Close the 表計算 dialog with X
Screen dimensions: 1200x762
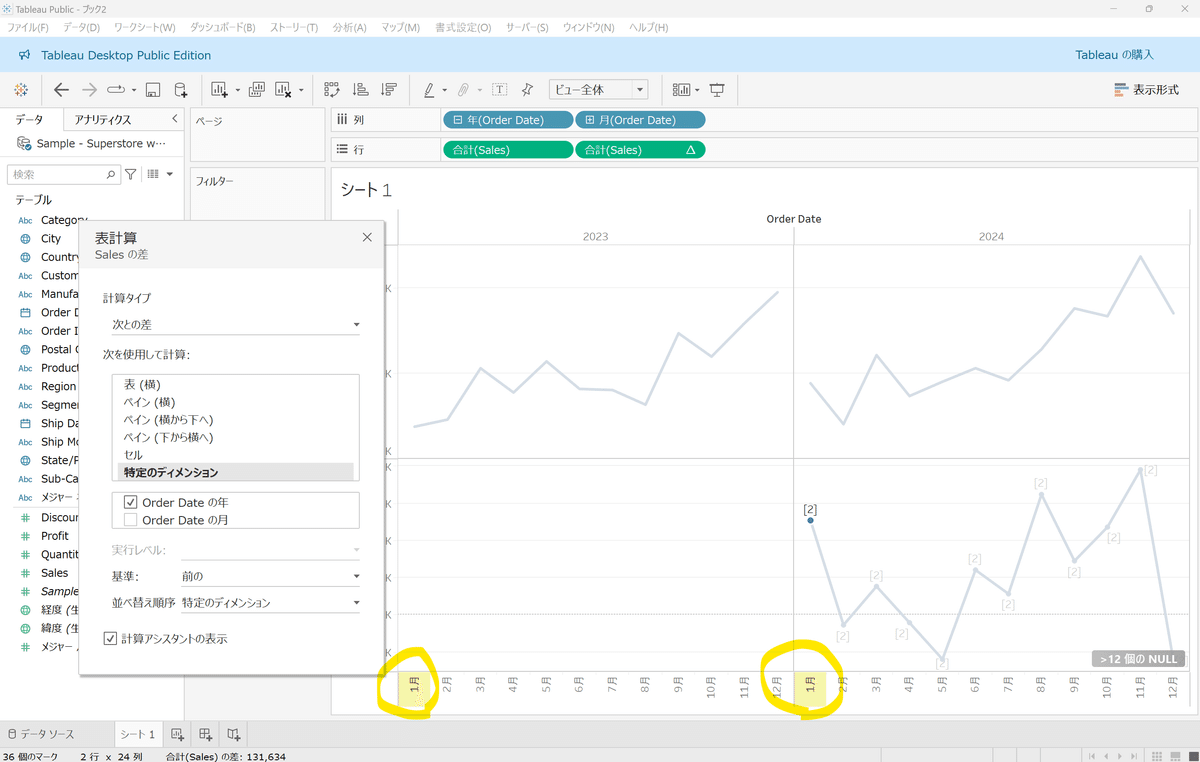367,237
